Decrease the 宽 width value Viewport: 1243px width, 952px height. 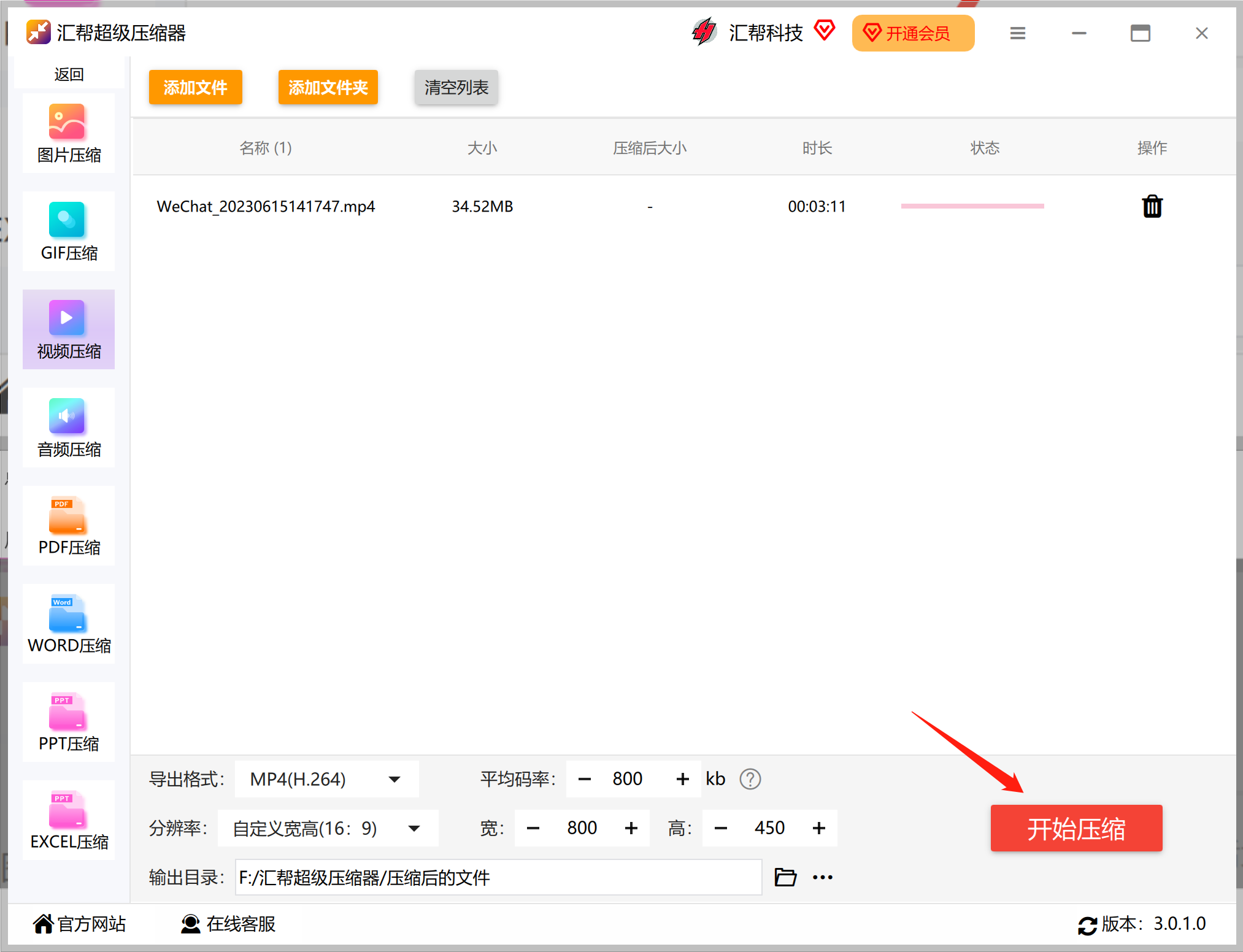533,828
